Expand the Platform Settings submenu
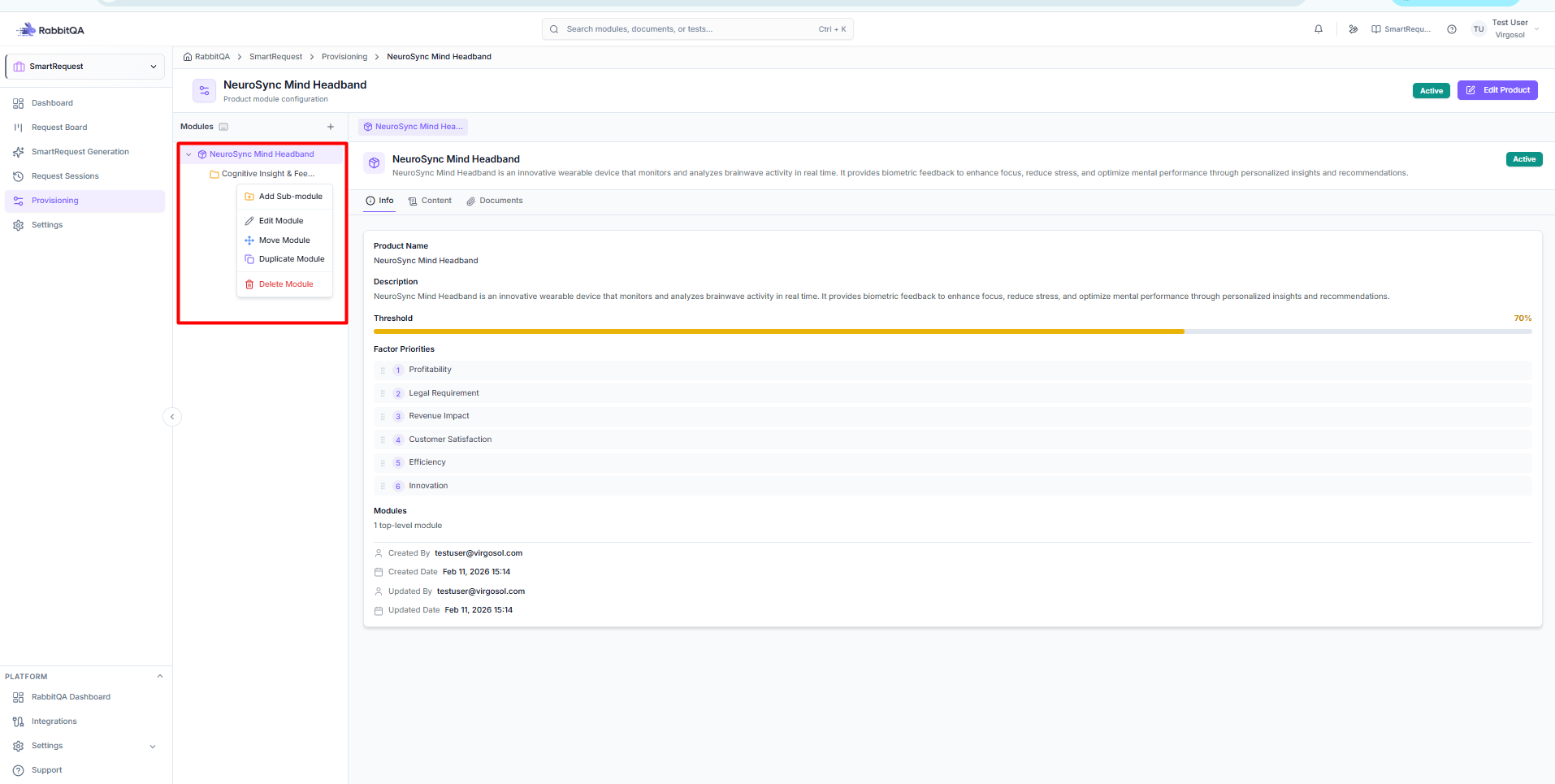This screenshot has height=784, width=1555. click(153, 747)
